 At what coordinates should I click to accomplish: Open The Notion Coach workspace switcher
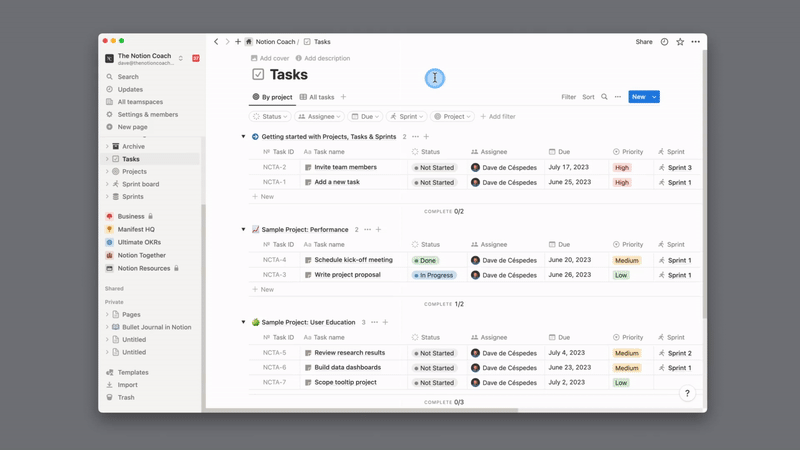145,59
